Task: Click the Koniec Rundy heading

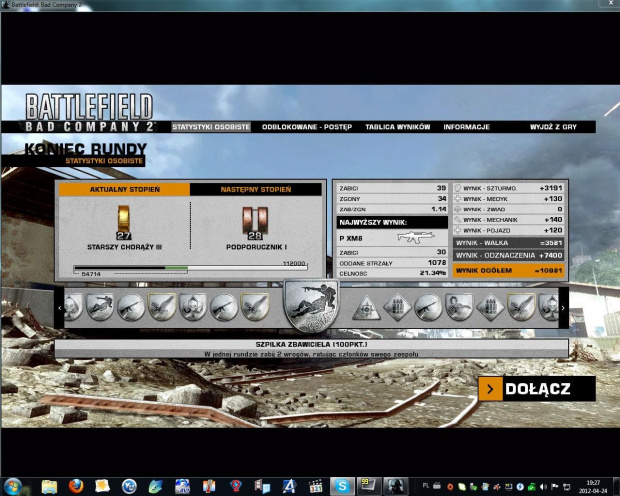Action: (x=85, y=149)
